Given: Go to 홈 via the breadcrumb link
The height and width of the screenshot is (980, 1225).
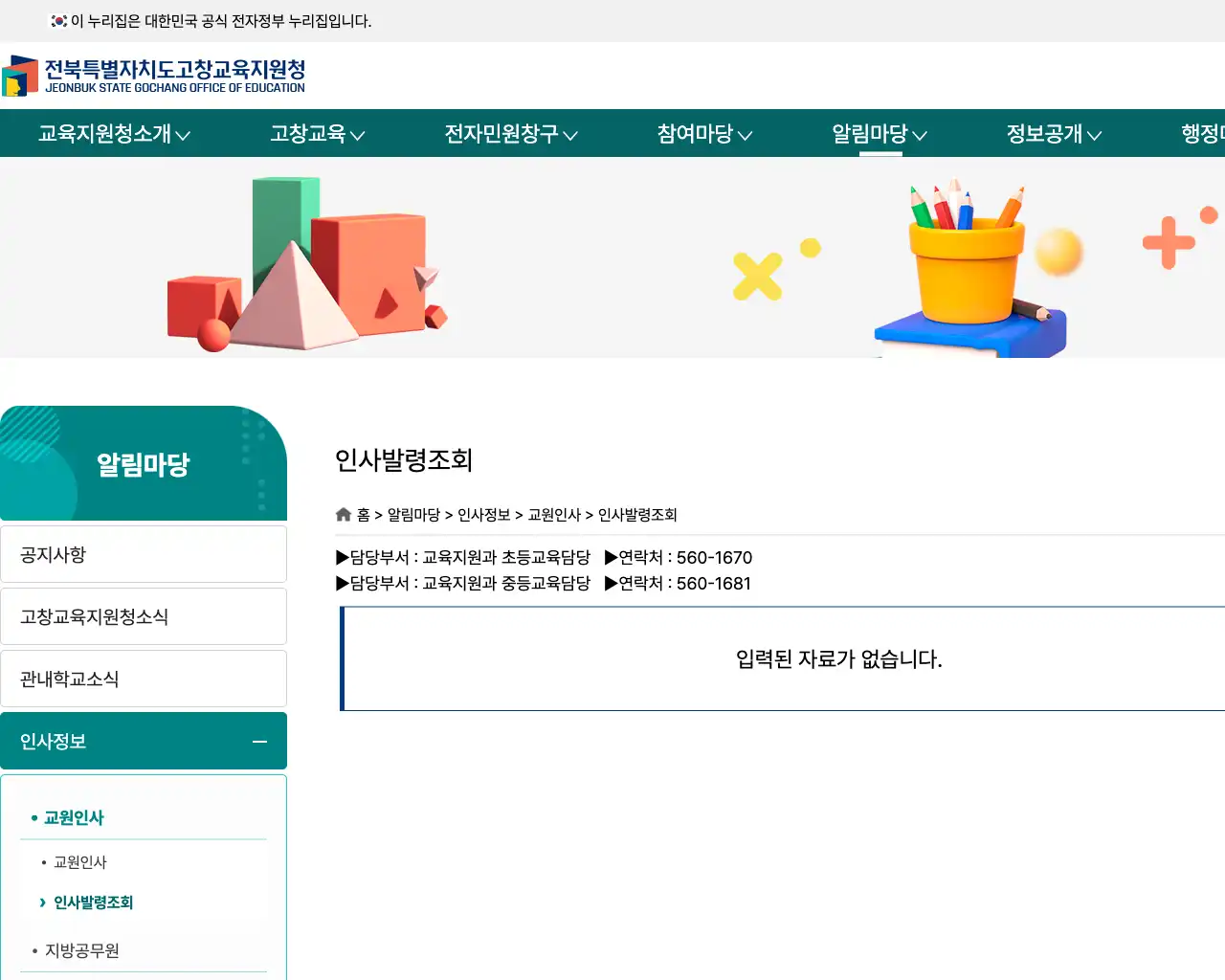Looking at the screenshot, I should tap(364, 514).
